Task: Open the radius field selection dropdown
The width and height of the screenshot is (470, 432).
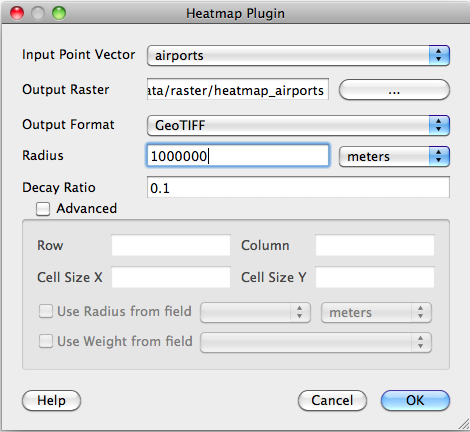Action: (255, 312)
